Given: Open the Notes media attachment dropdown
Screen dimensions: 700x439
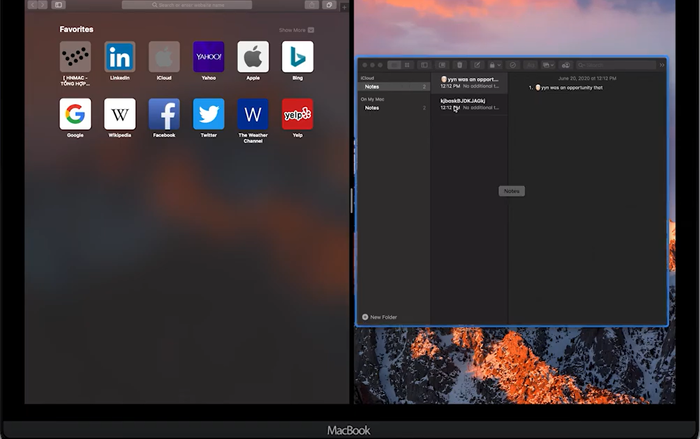Looking at the screenshot, I should pos(548,65).
